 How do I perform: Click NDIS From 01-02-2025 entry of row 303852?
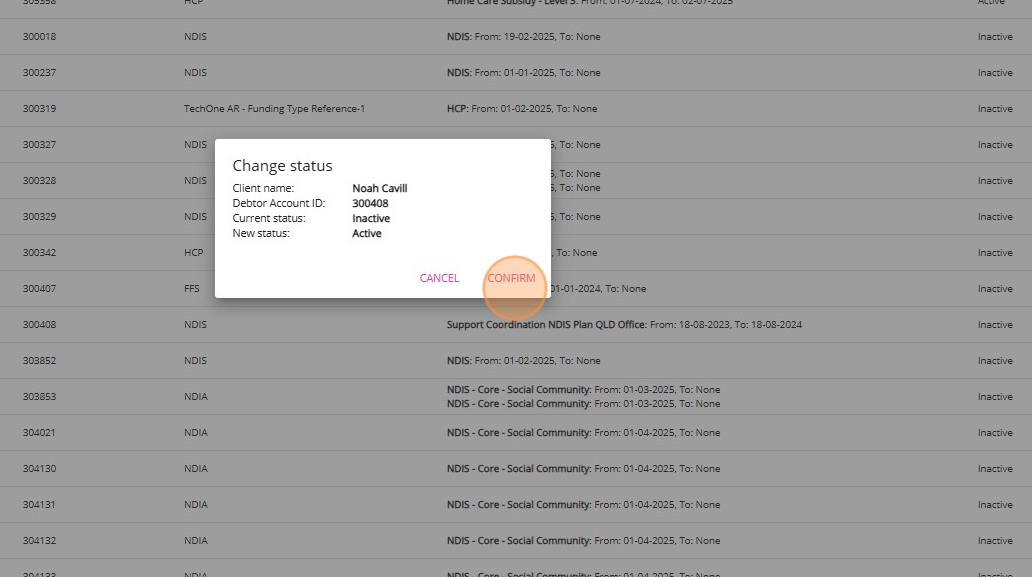pos(523,361)
